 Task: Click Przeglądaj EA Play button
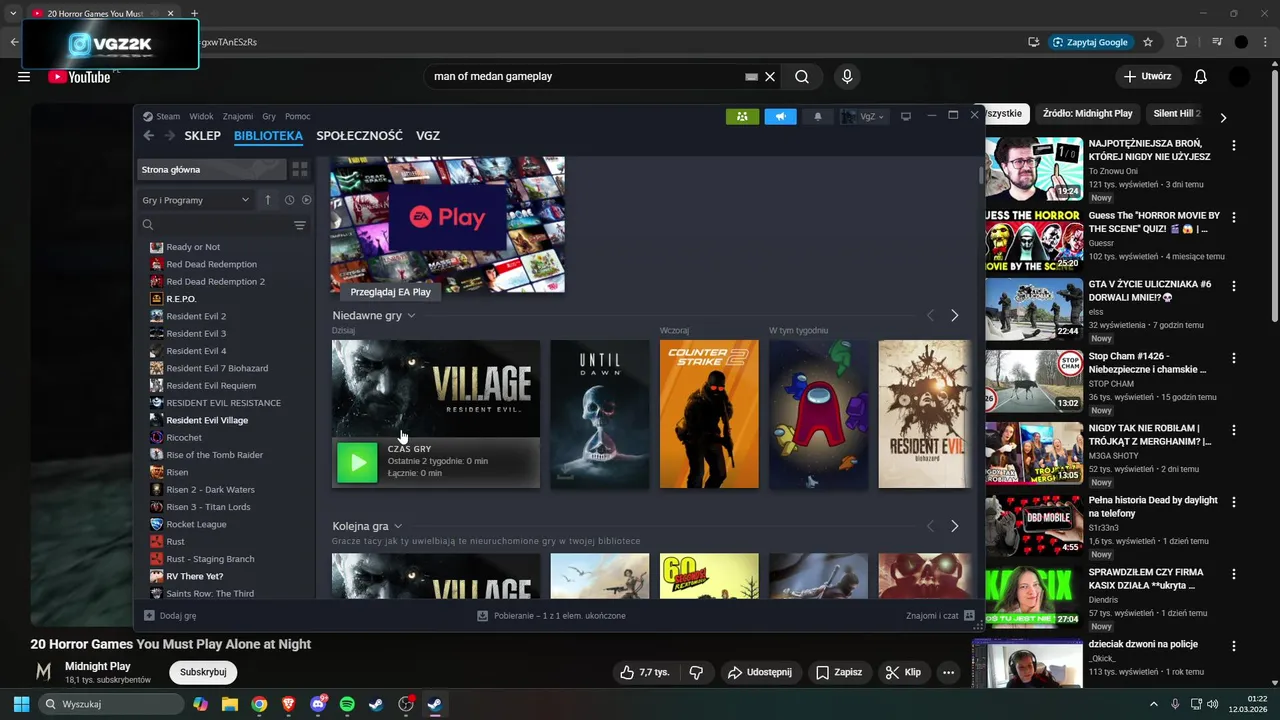tap(390, 292)
